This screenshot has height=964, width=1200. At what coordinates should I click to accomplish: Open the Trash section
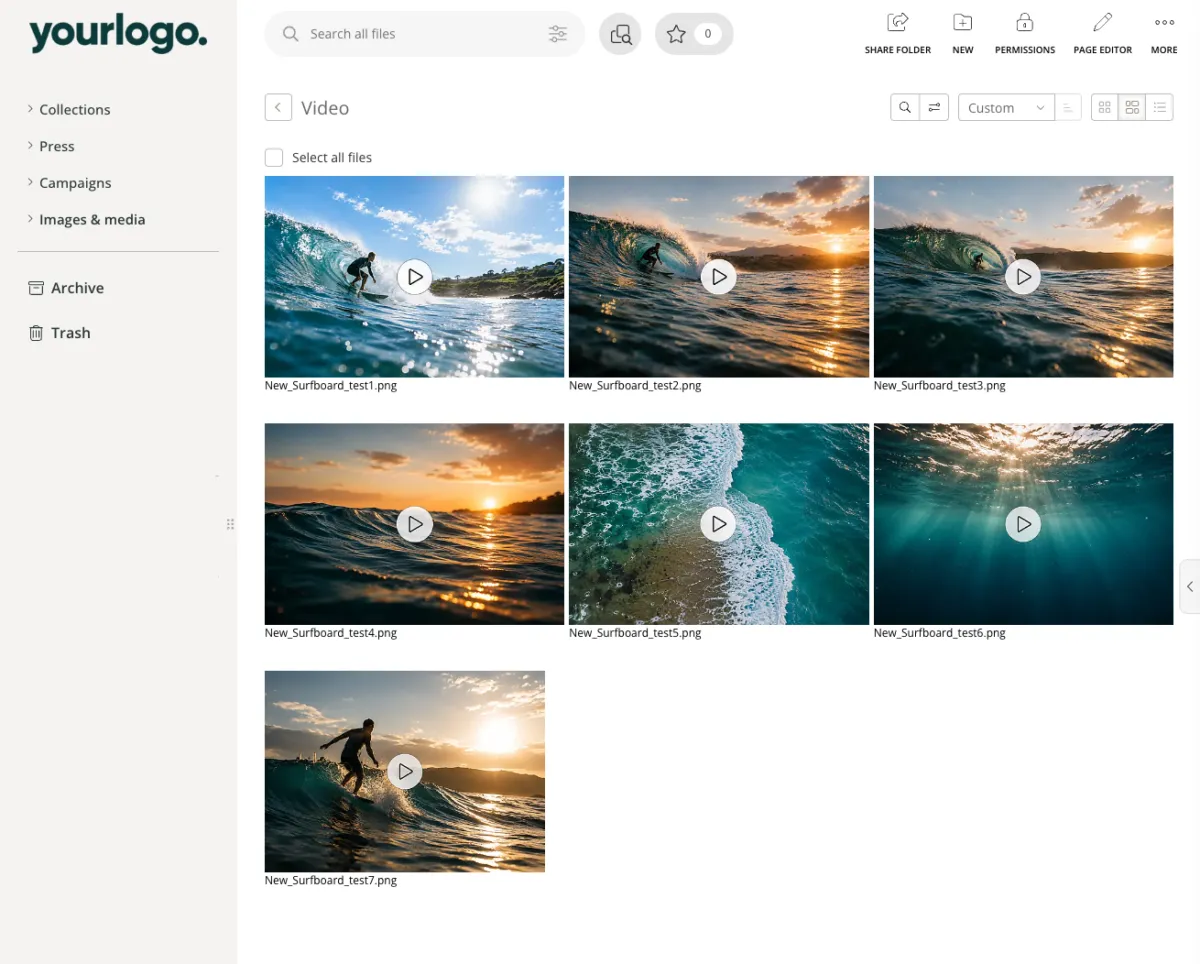pos(60,333)
